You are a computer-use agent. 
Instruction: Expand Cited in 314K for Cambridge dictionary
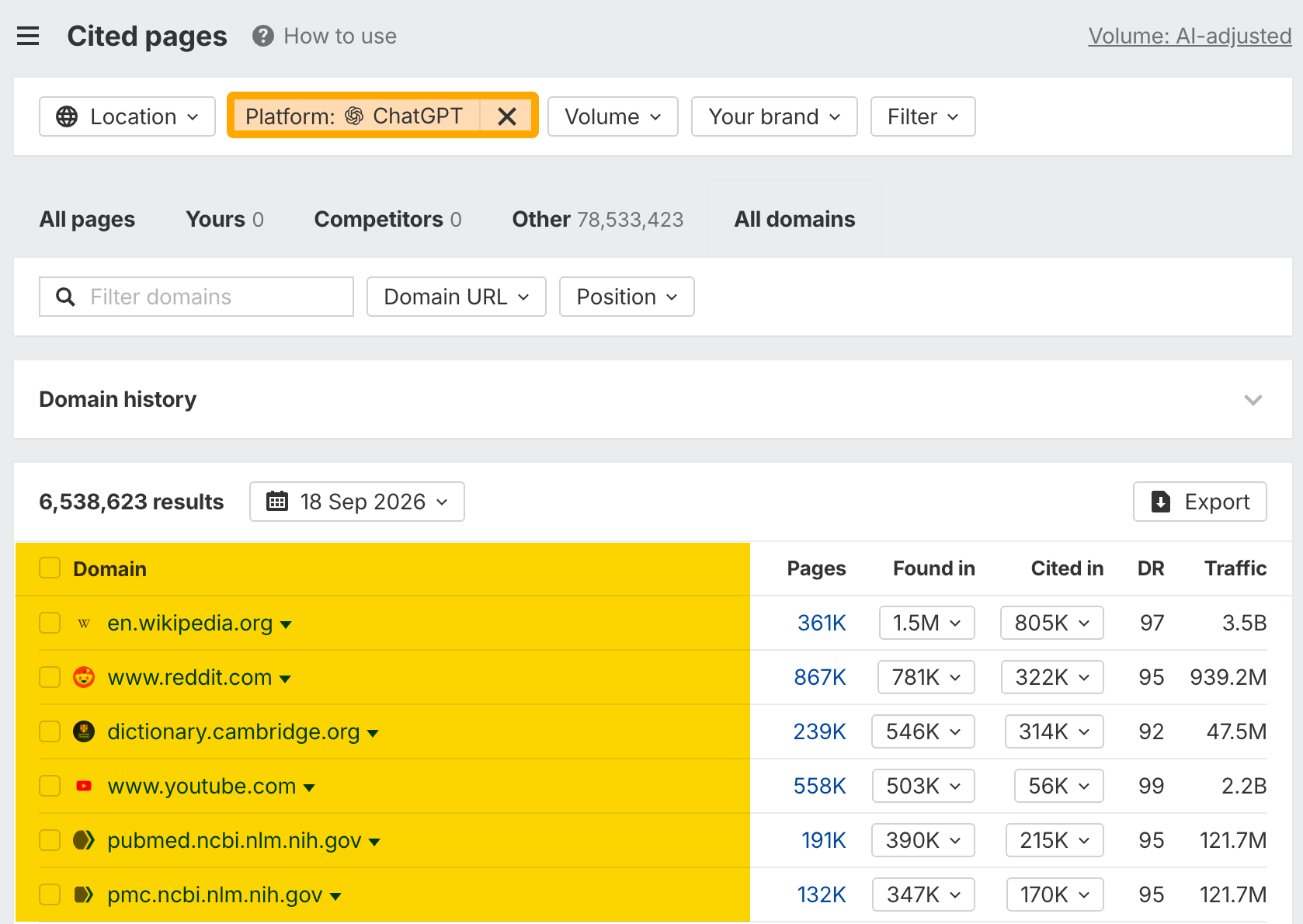[x=1055, y=731]
